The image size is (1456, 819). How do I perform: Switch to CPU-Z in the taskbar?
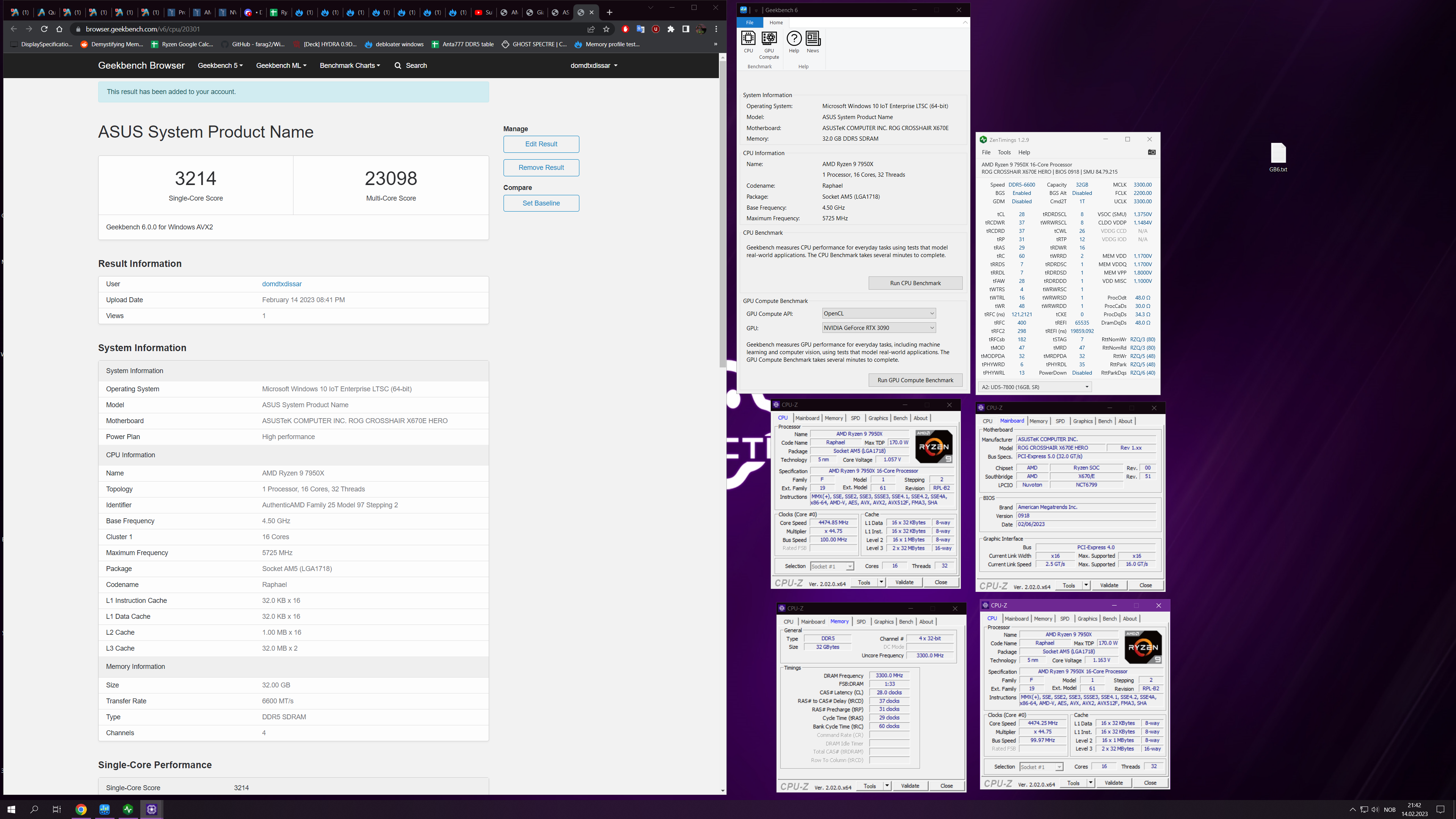click(x=152, y=810)
